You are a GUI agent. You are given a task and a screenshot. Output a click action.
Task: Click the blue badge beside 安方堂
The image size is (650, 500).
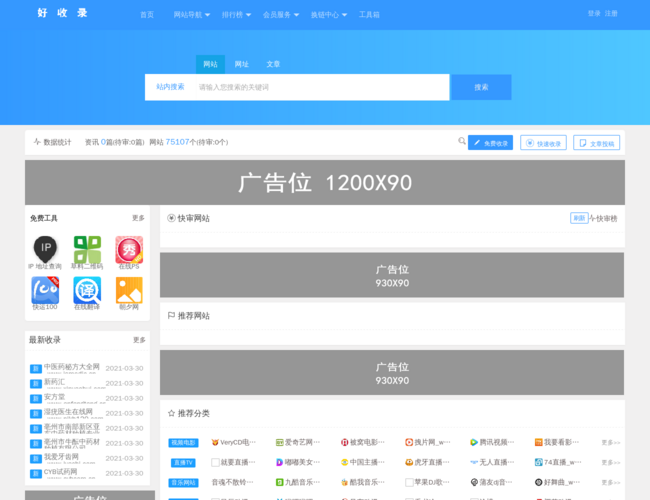tap(36, 399)
